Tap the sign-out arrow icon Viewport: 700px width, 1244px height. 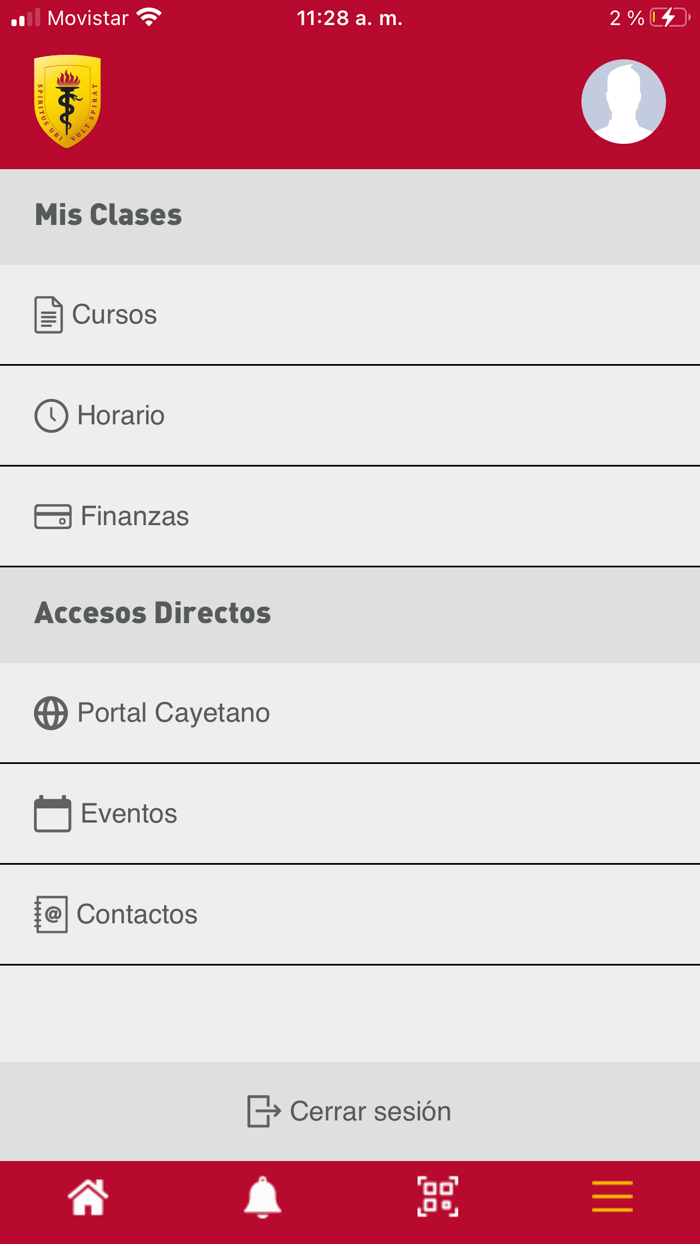coord(262,1111)
